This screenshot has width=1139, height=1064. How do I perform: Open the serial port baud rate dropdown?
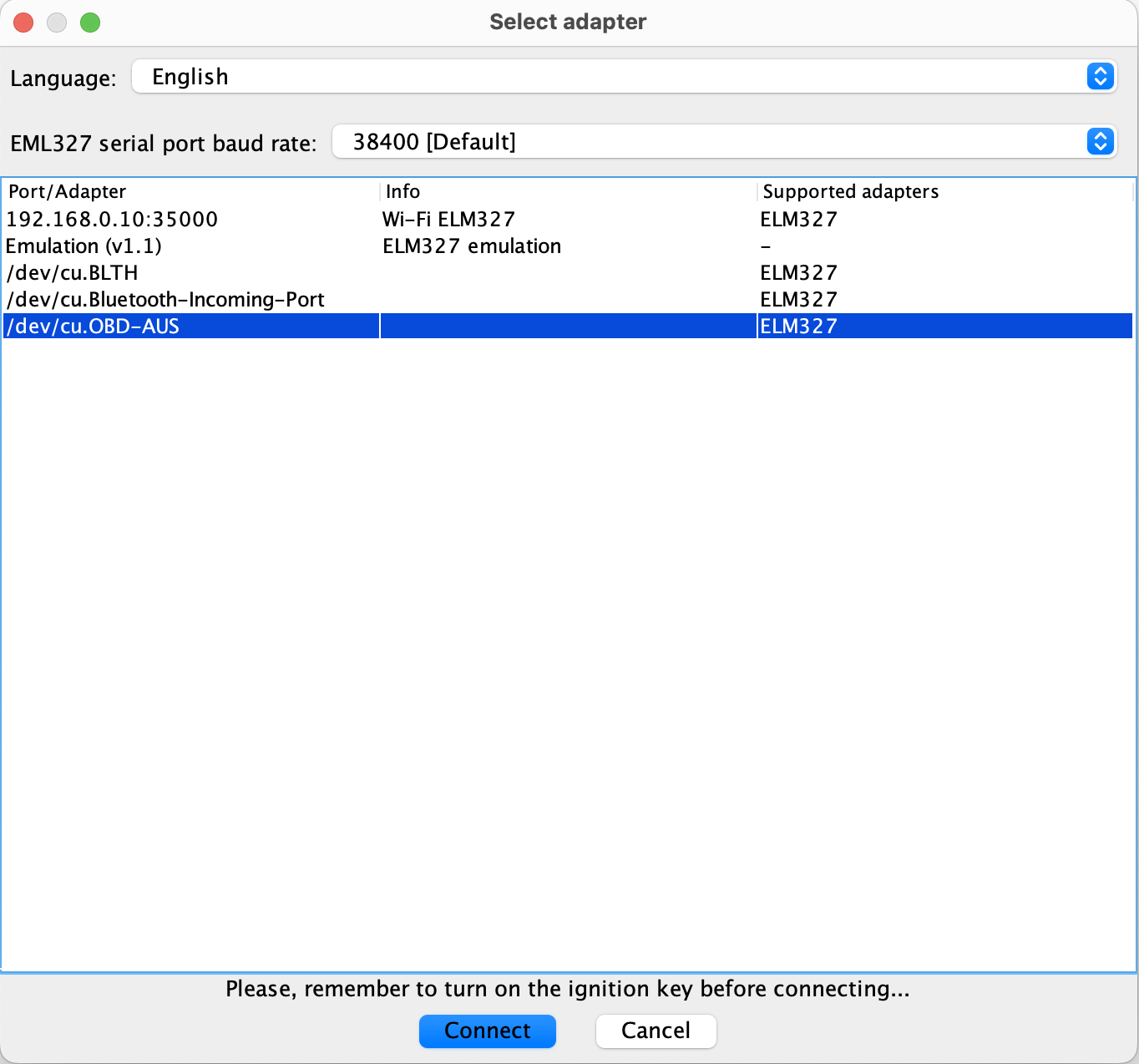tap(724, 141)
